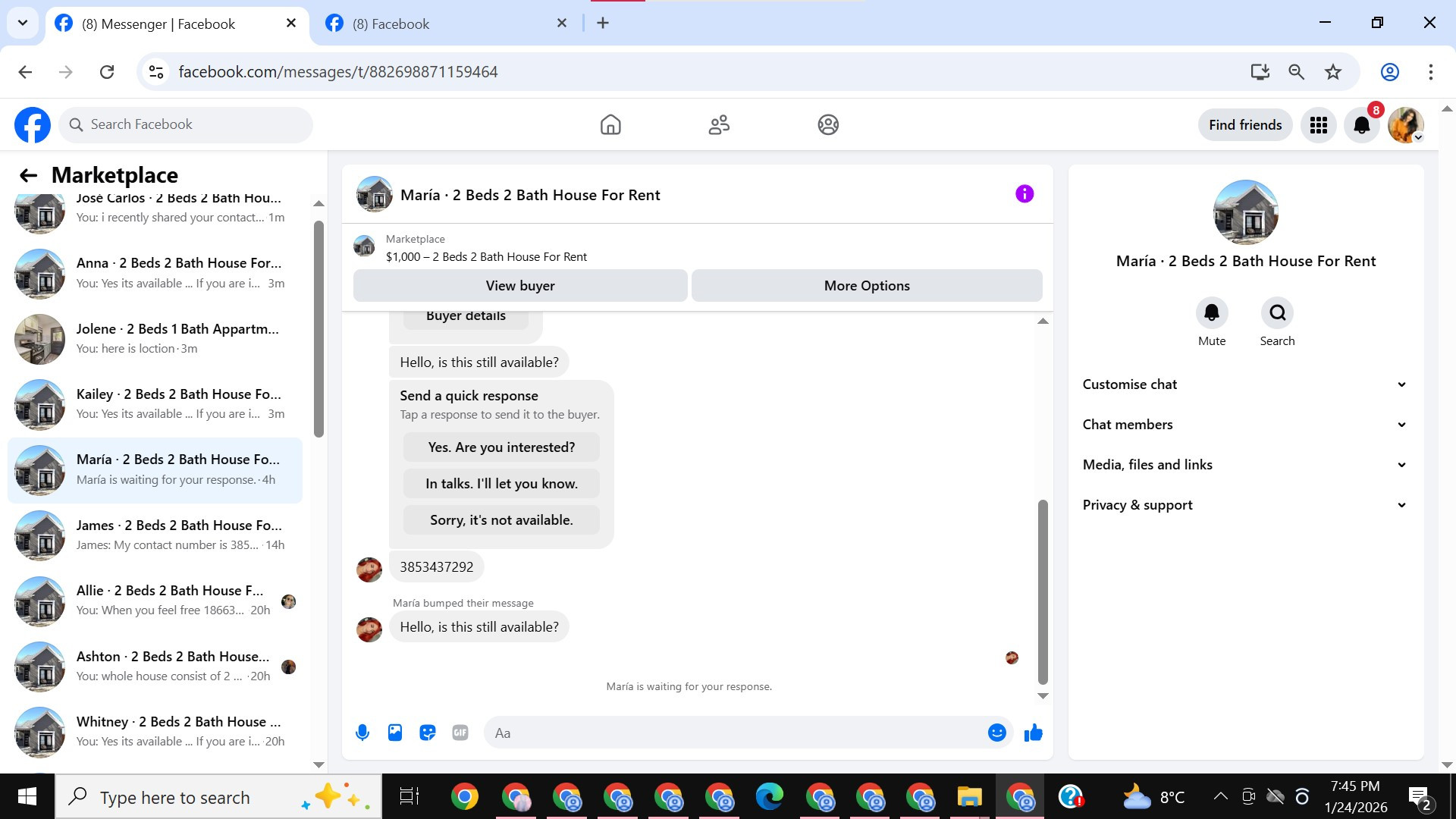
Task: Send quick response "Yes. Are you interested?"
Action: click(x=501, y=447)
